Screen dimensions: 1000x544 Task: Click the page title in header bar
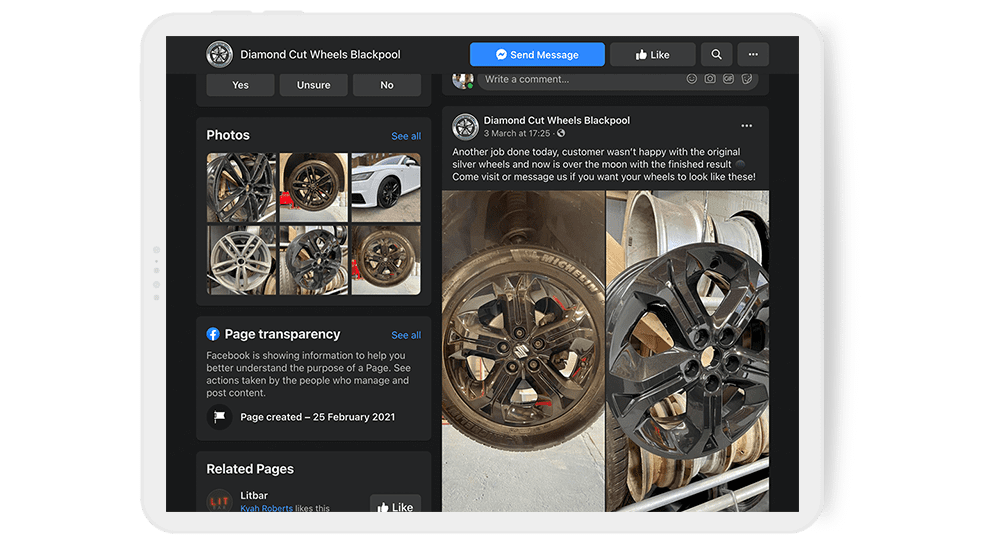click(320, 55)
